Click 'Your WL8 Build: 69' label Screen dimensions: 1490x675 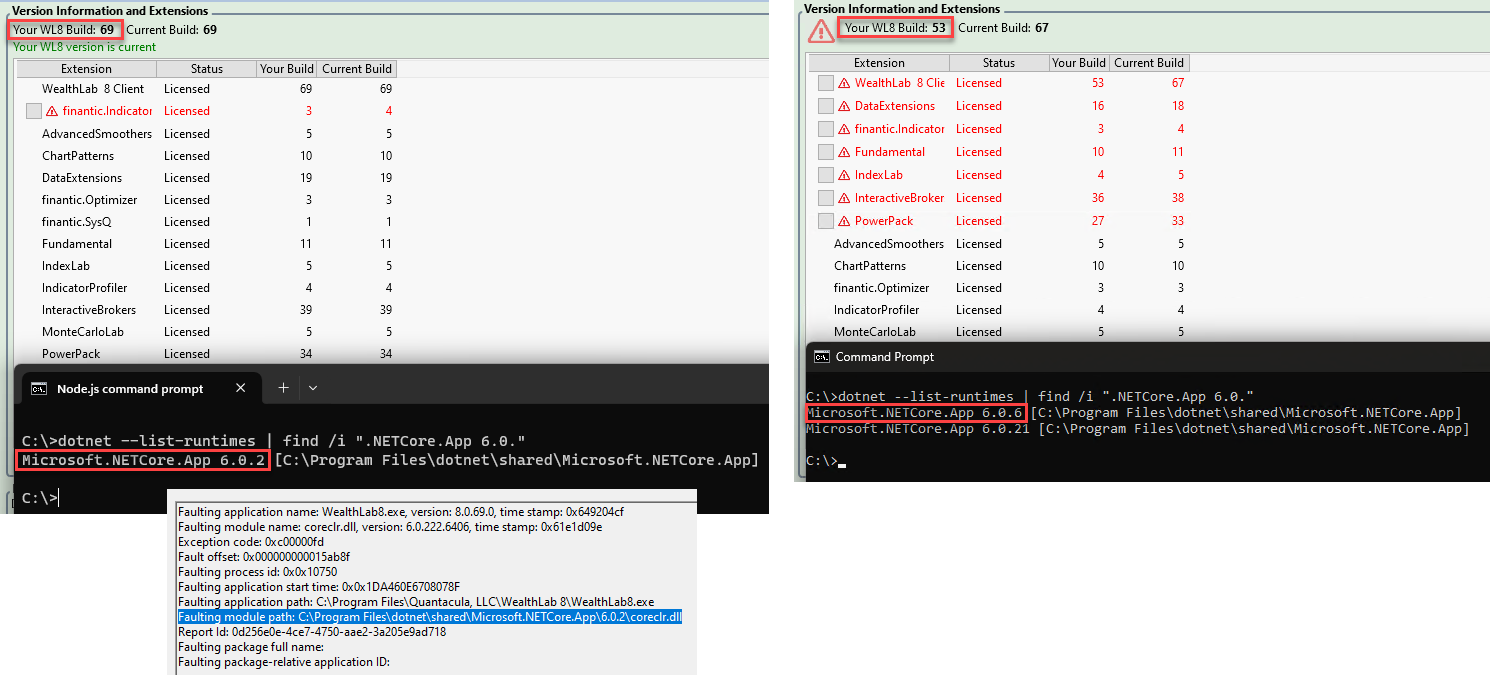[x=64, y=30]
